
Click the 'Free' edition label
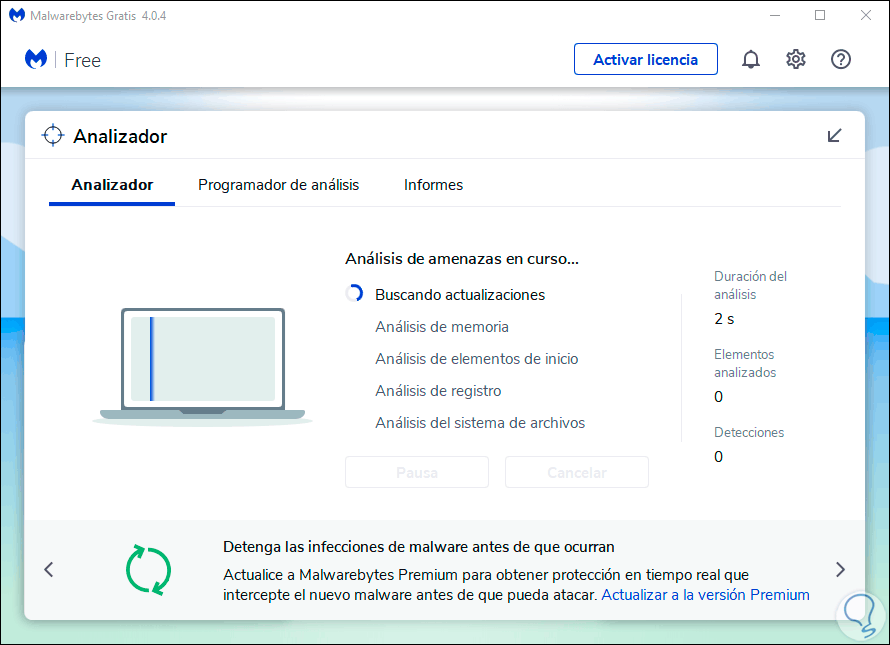[x=82, y=60]
